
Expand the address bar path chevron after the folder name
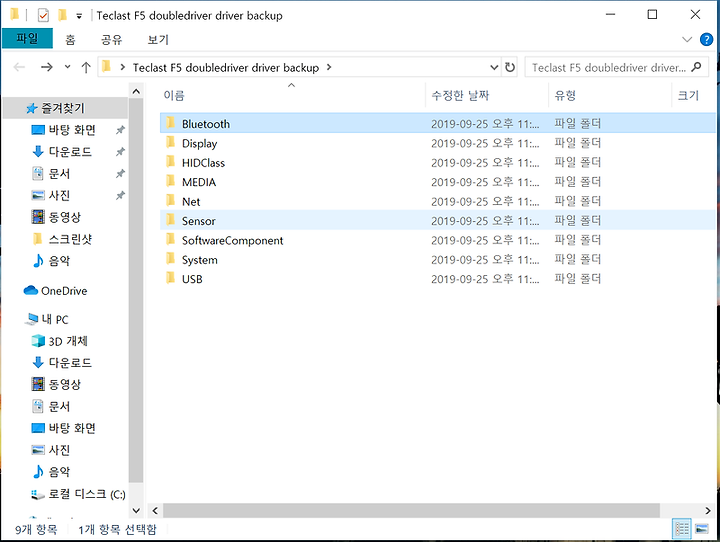[x=329, y=67]
